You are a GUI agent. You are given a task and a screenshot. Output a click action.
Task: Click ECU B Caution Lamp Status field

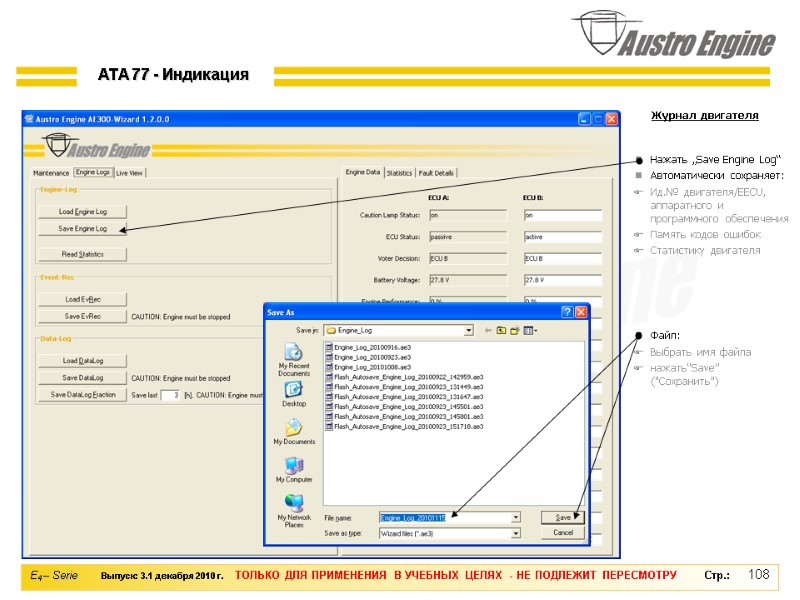[563, 215]
